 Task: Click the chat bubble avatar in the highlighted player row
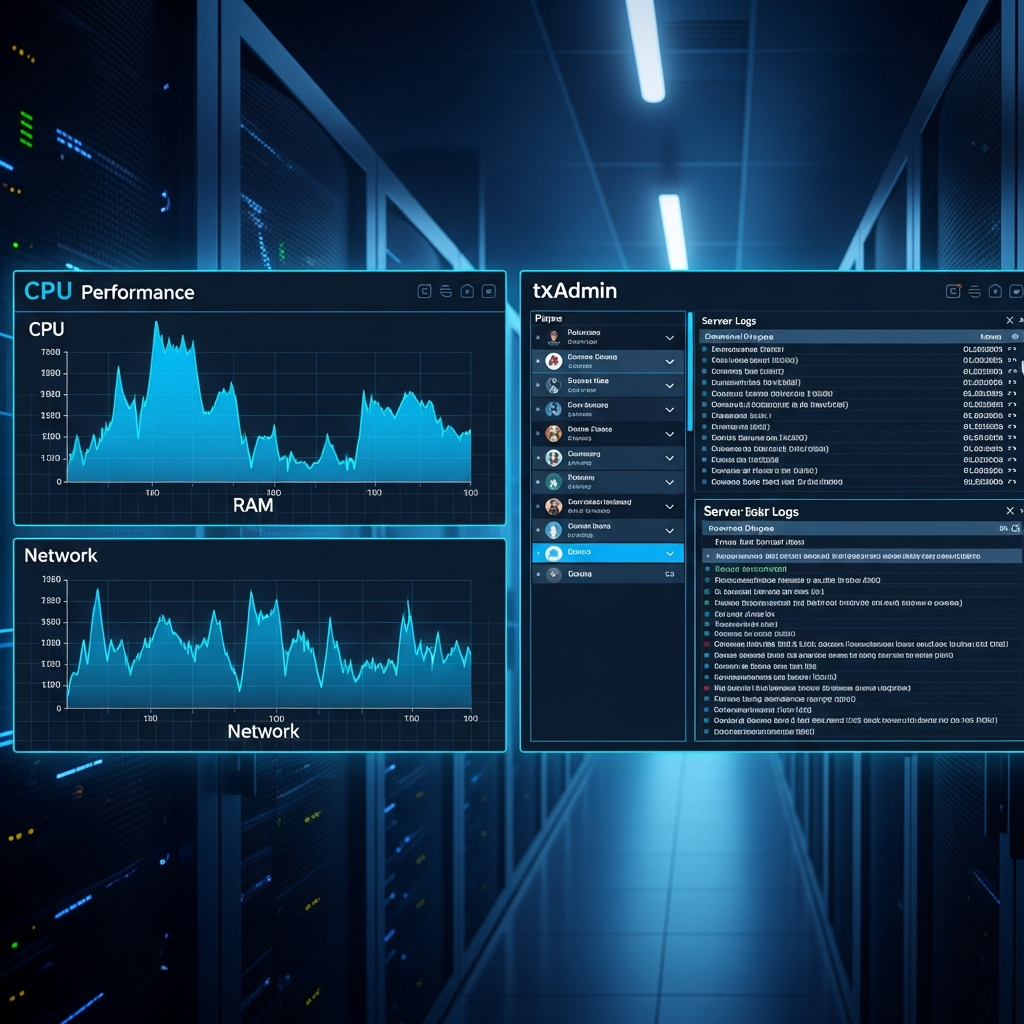554,554
